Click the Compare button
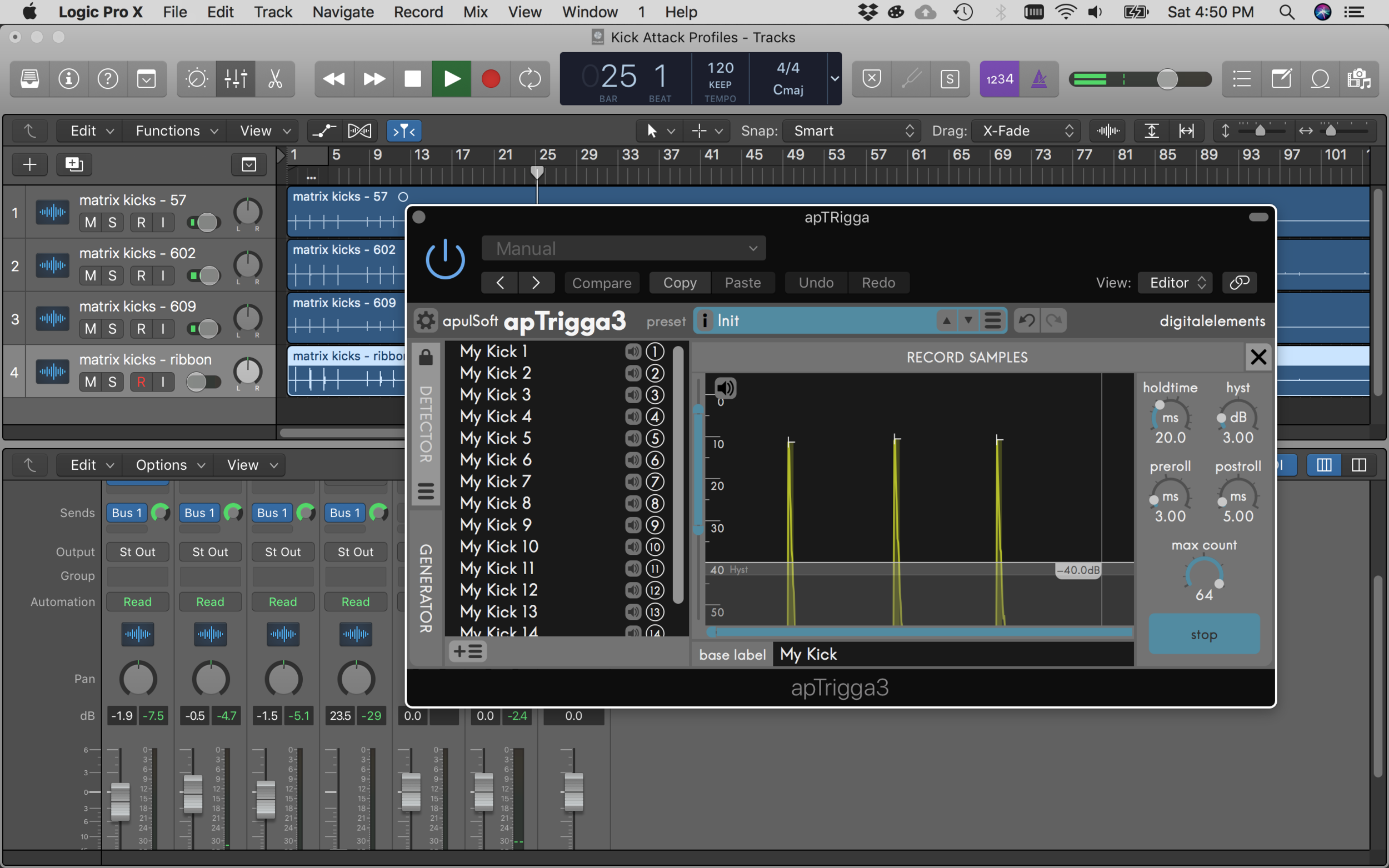The height and width of the screenshot is (868, 1389). [601, 283]
